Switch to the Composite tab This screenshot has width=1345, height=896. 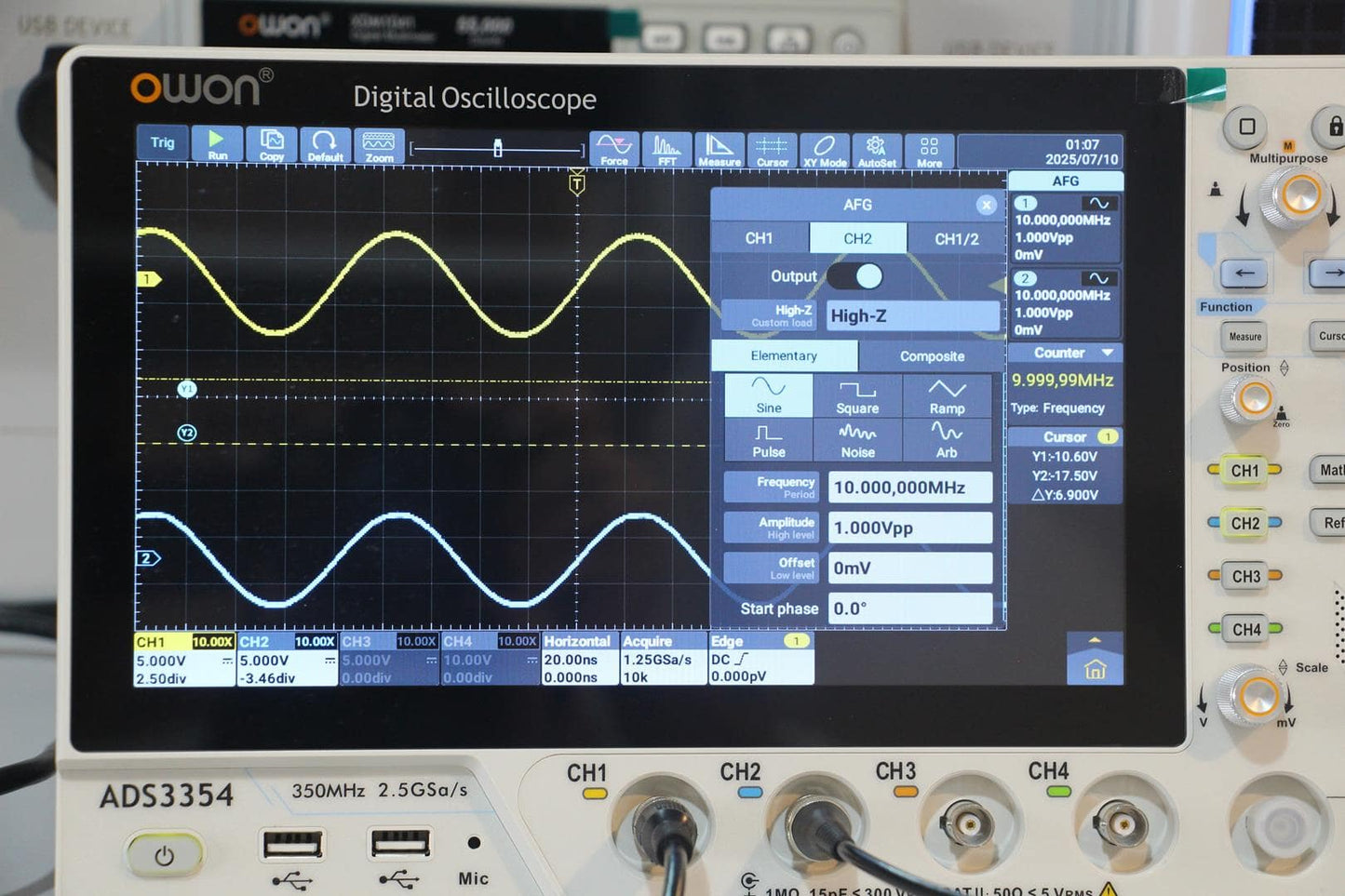click(932, 355)
